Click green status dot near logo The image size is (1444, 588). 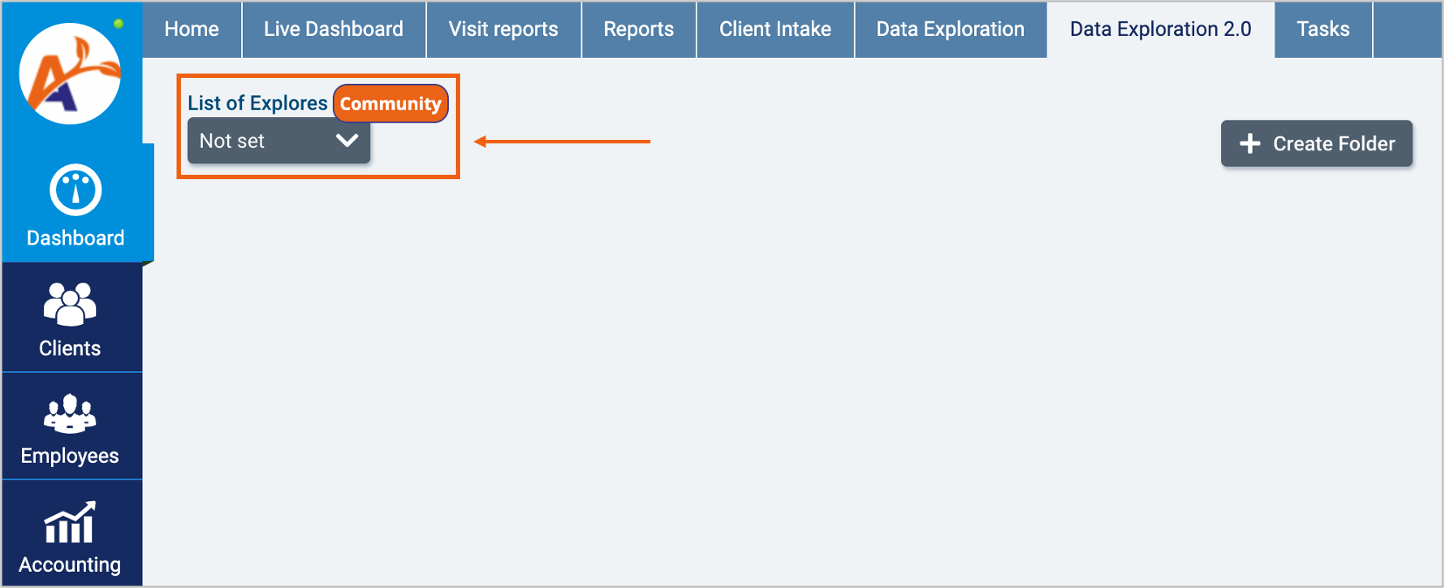pyautogui.click(x=118, y=23)
